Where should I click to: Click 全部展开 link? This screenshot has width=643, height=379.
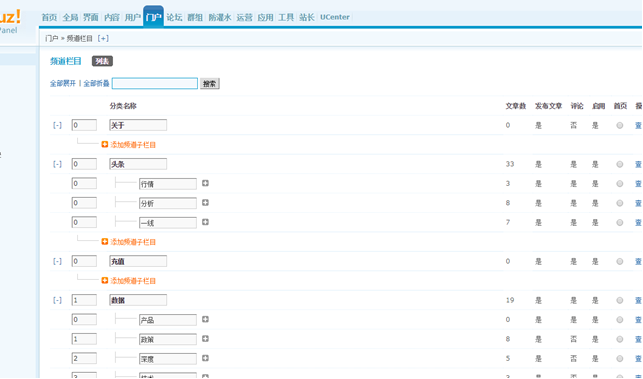[x=63, y=84]
